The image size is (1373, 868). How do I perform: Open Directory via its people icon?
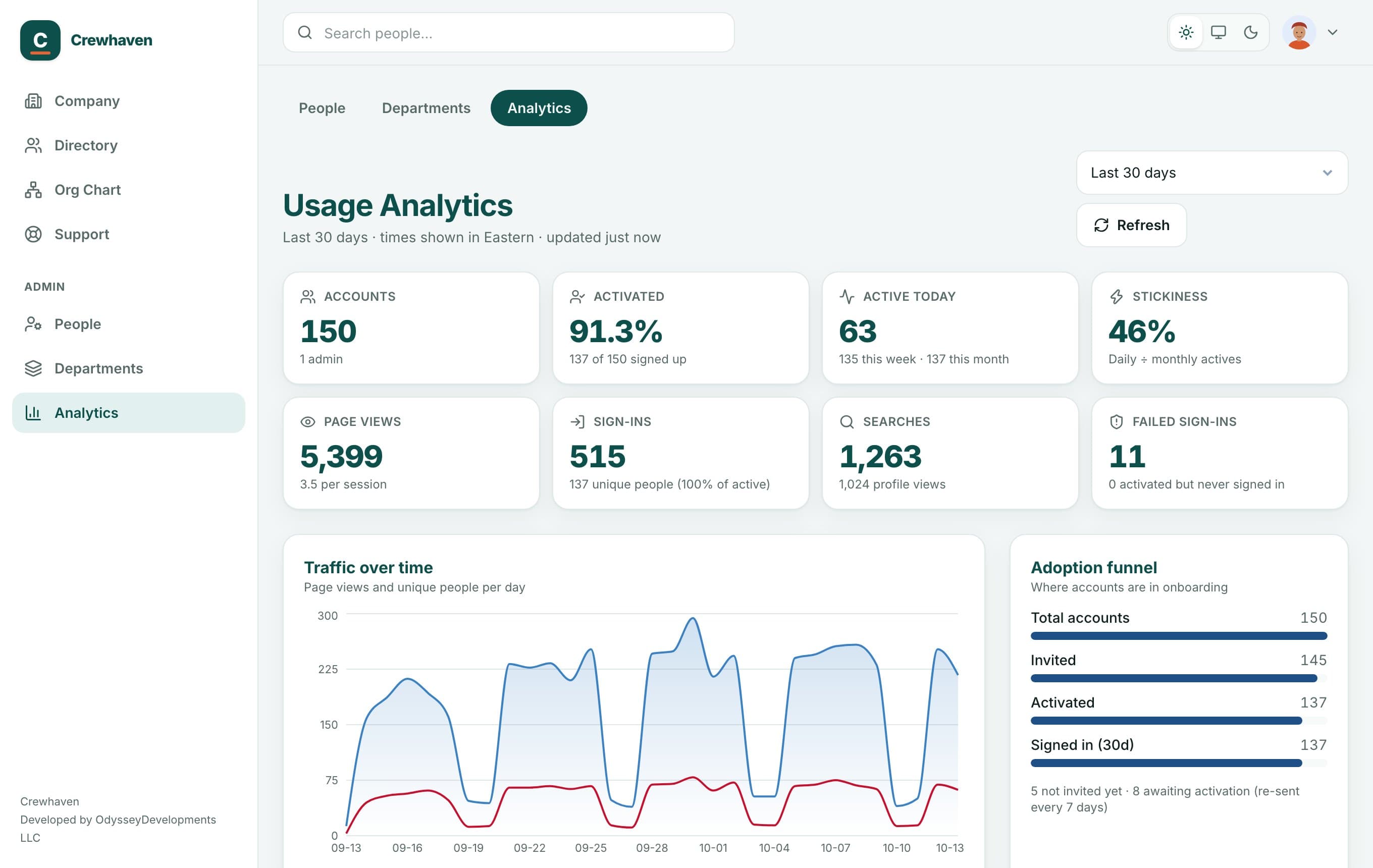click(x=33, y=145)
